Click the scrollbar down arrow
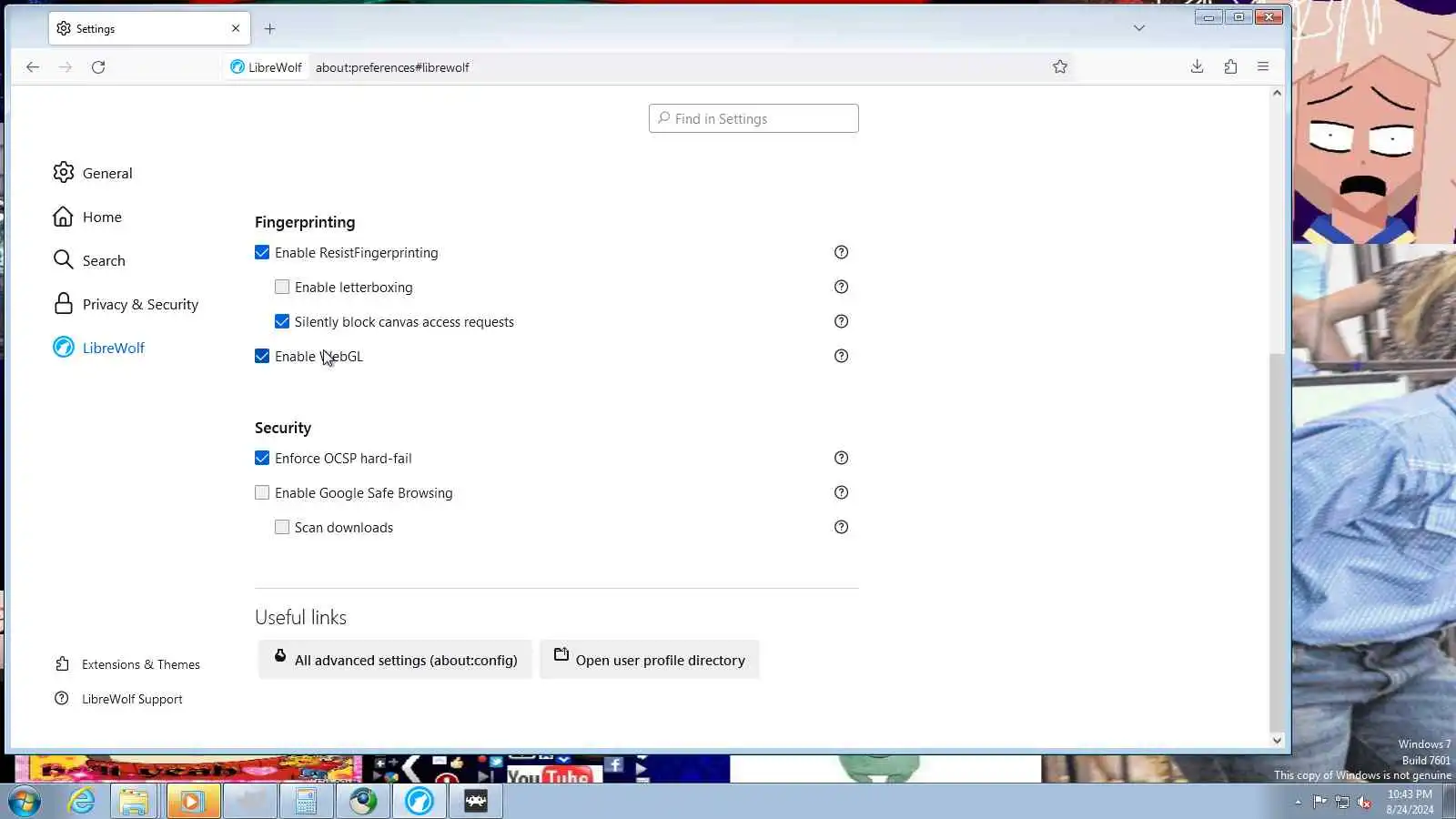The height and width of the screenshot is (819, 1456). tap(1277, 741)
